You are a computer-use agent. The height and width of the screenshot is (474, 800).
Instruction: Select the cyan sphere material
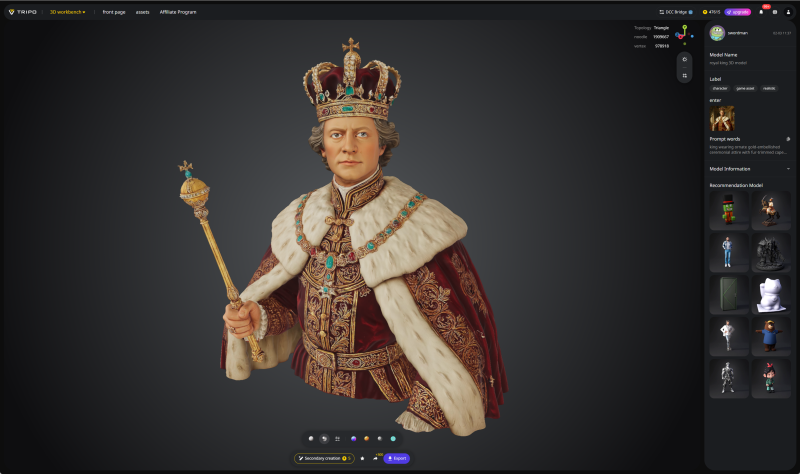coord(393,438)
